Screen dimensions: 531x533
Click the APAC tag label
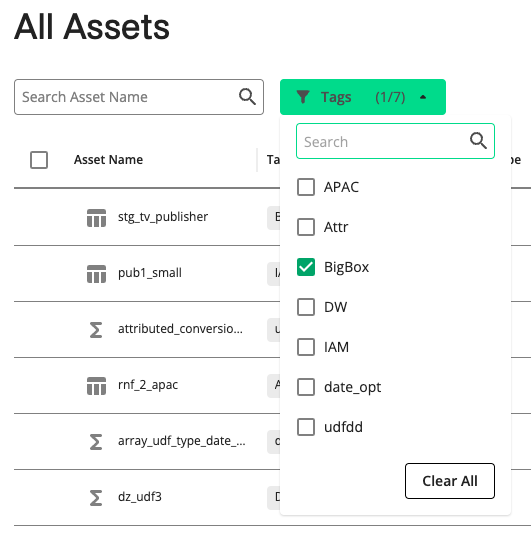[x=341, y=187]
